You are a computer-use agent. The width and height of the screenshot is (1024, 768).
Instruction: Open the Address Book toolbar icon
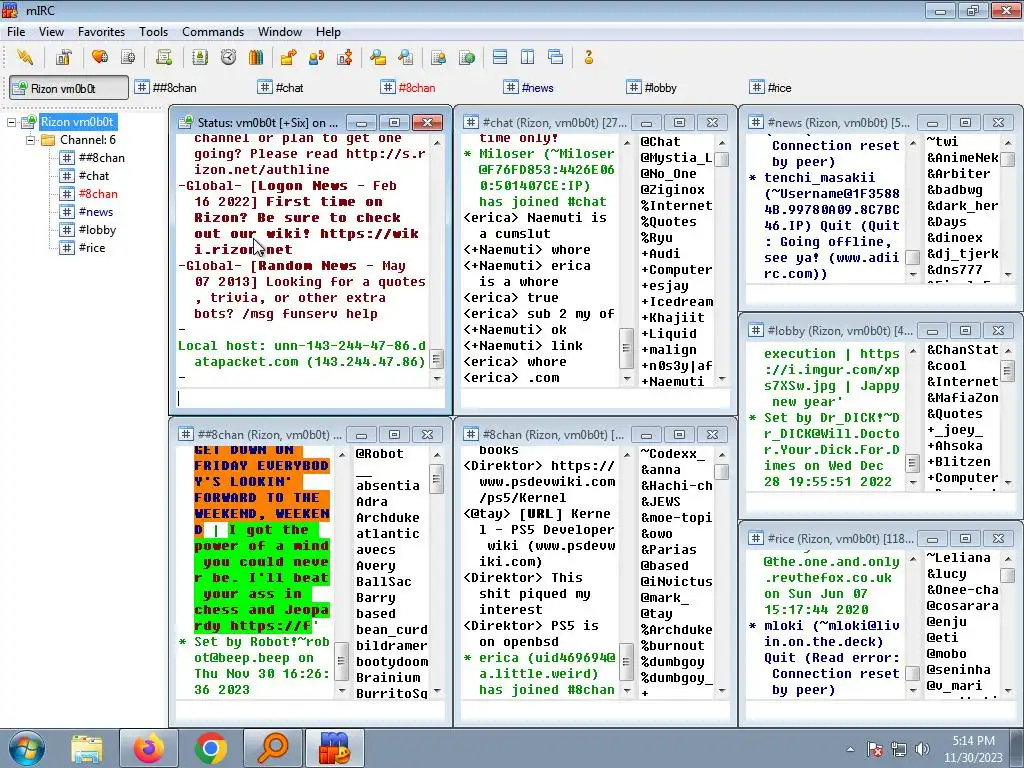tap(200, 57)
